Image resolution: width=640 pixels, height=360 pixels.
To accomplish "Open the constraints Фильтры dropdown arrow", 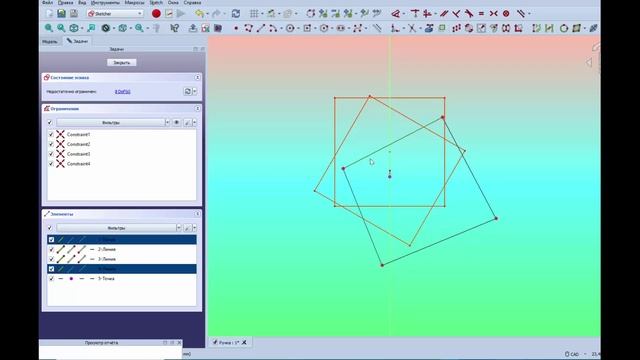I will click(167, 122).
